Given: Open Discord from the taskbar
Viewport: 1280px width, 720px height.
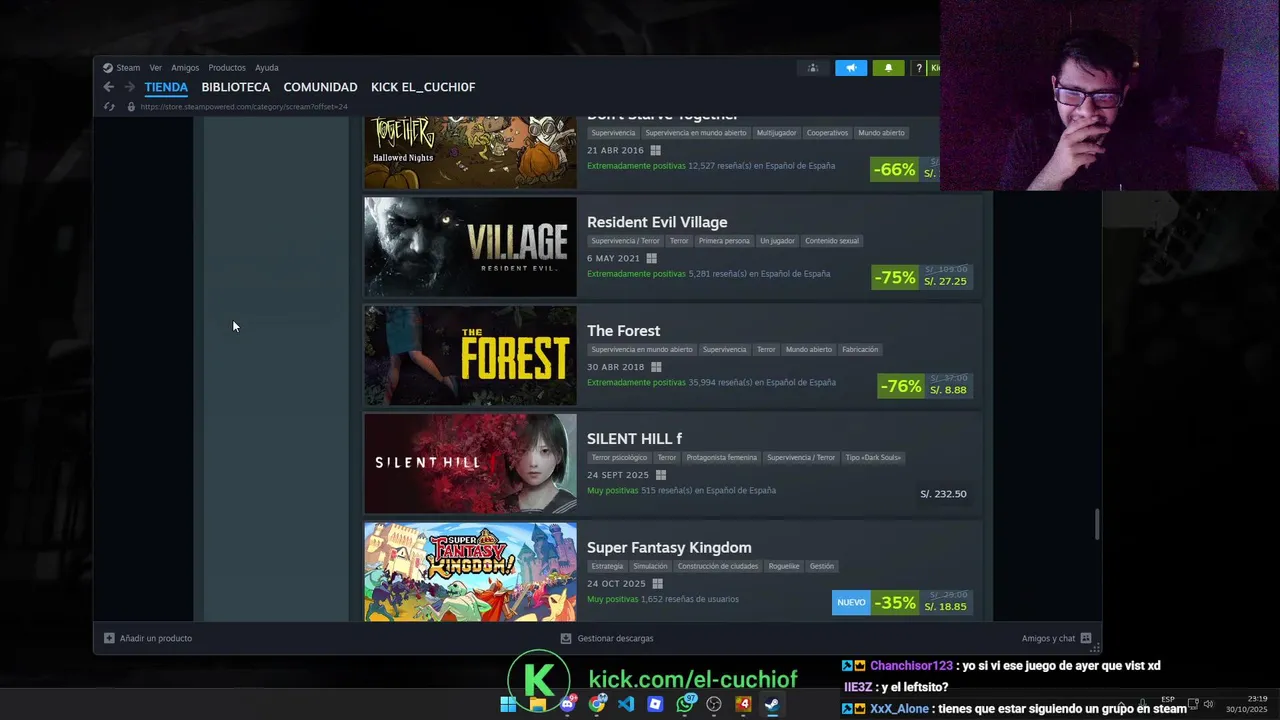Looking at the screenshot, I should 568,704.
